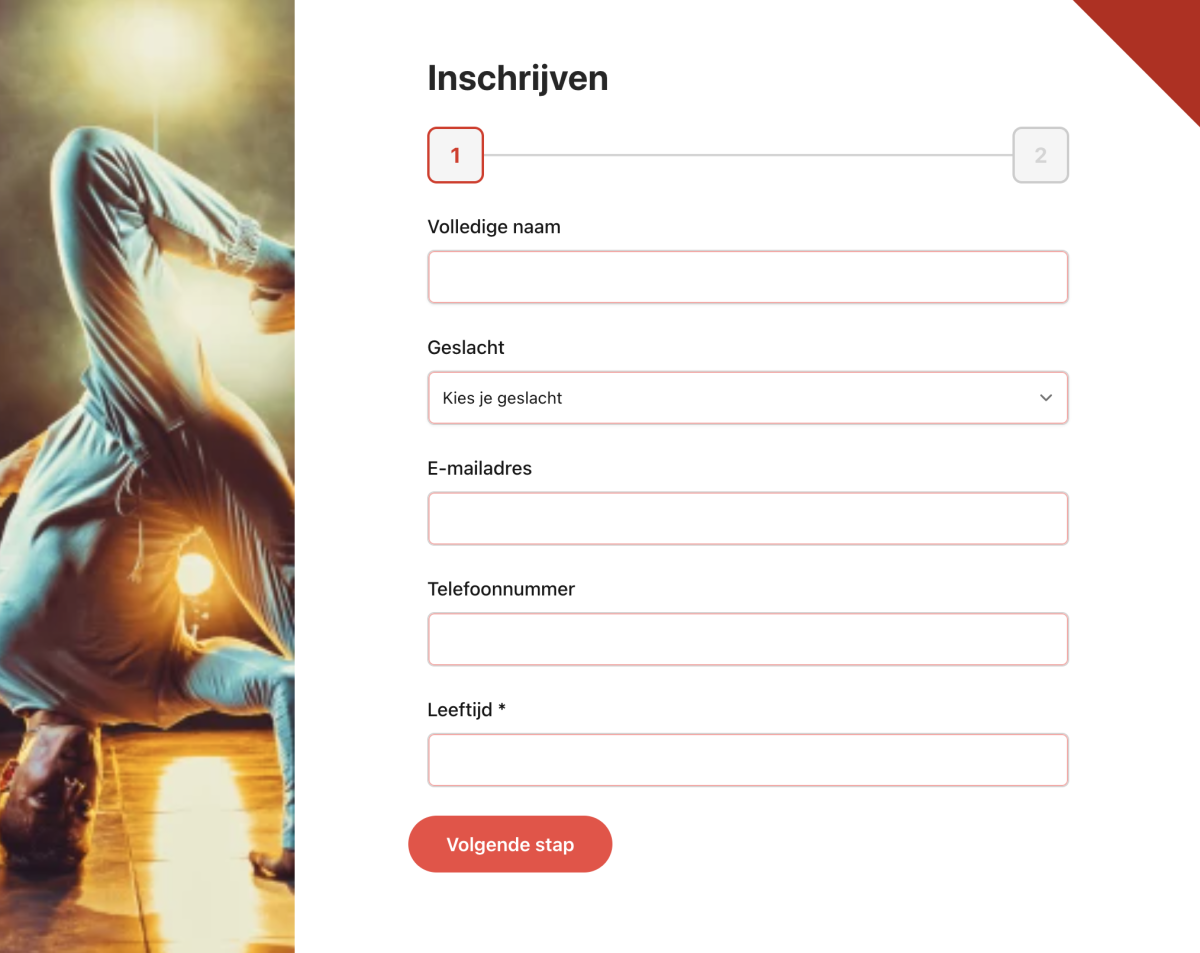Click the E-mailadres label text
Image resolution: width=1200 pixels, height=953 pixels.
point(480,468)
